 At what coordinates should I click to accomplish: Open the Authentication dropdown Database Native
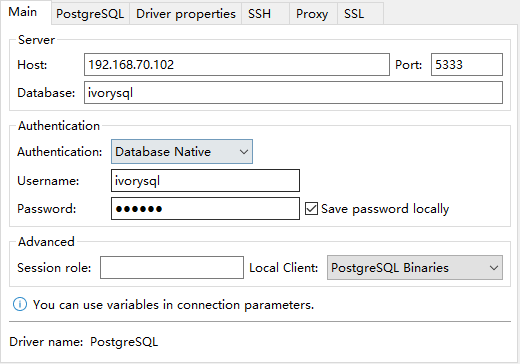tap(182, 152)
